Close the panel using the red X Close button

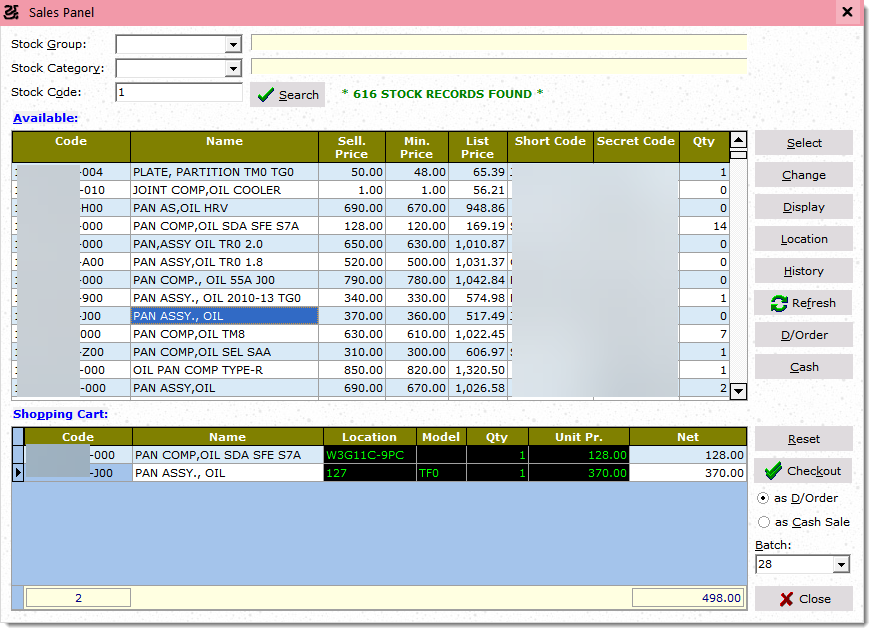(x=803, y=599)
